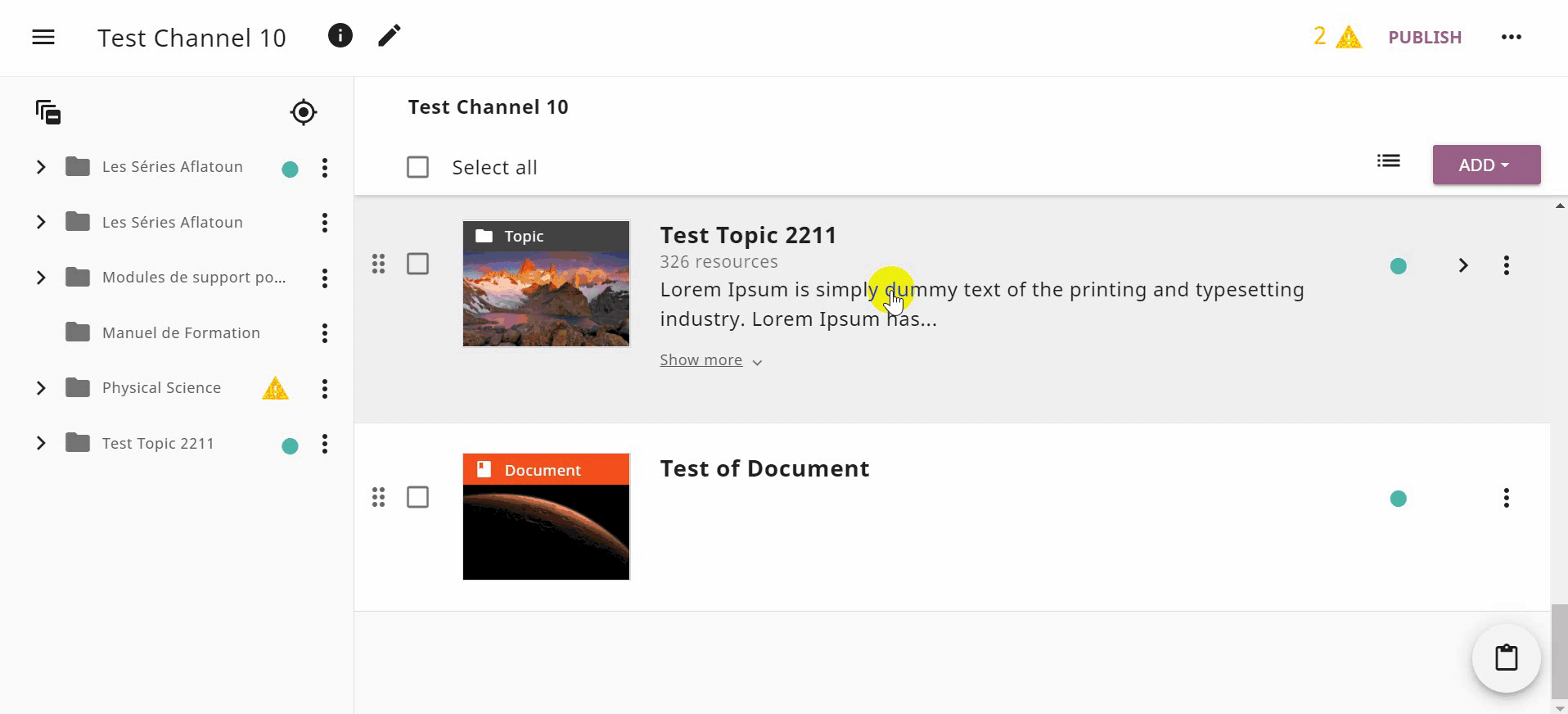The height and width of the screenshot is (714, 1568).
Task: Expand Physical Science folder
Action: [x=41, y=388]
